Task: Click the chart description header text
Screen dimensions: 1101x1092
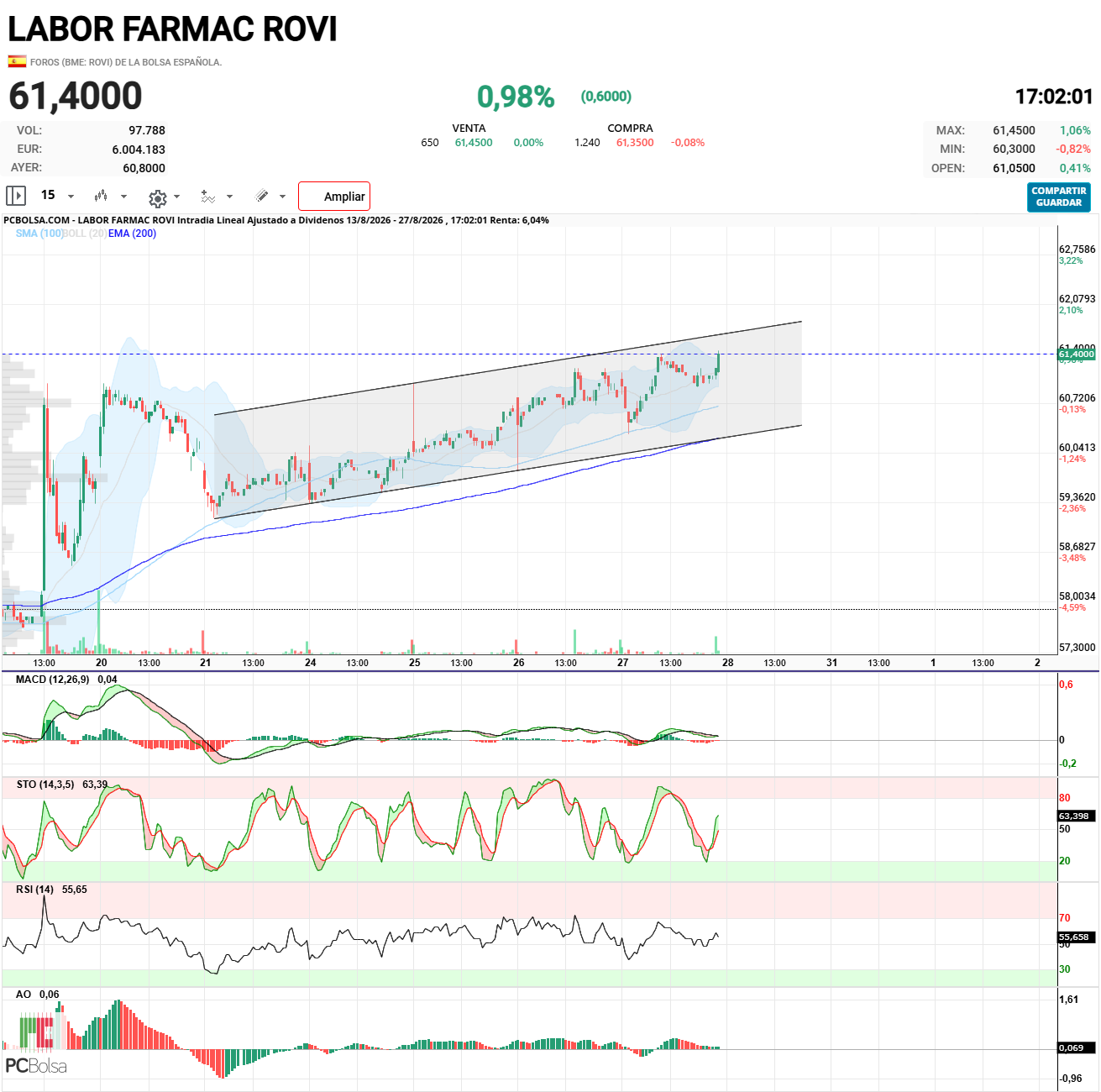Action: tap(276, 220)
